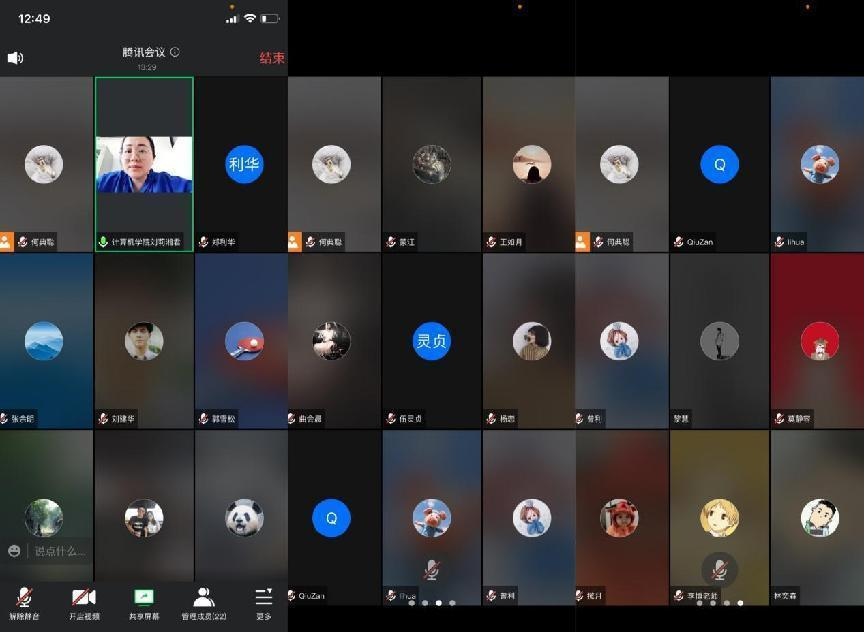The width and height of the screenshot is (864, 632).
Task: Tap the blue 灵贞 avatar circle
Action: (432, 341)
